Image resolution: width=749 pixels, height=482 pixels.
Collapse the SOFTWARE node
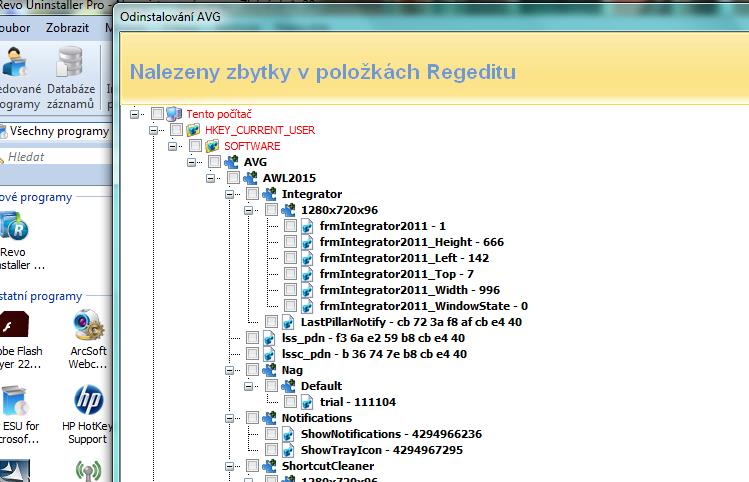point(172,146)
